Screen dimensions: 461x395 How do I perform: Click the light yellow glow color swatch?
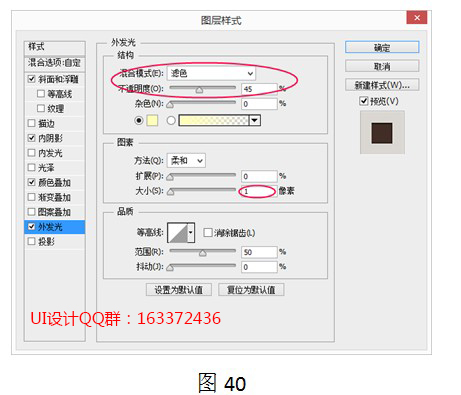[x=152, y=120]
